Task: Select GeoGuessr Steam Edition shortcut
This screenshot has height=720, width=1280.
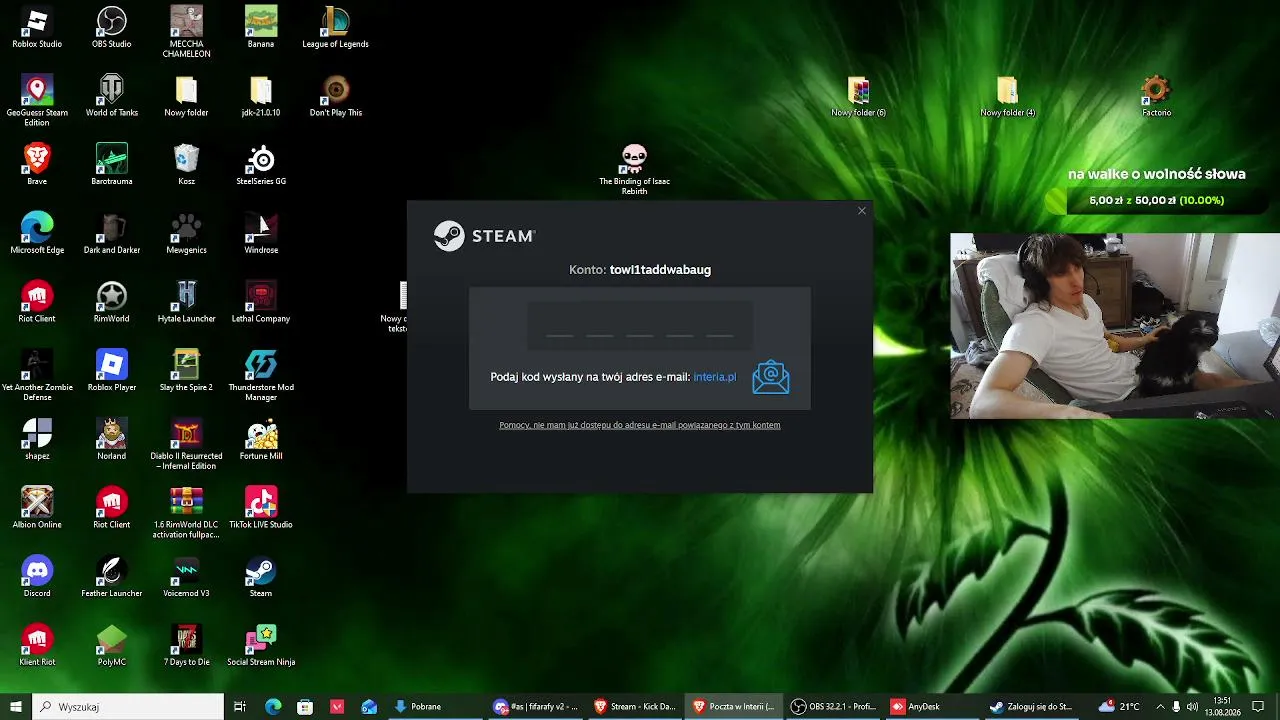Action: pyautogui.click(x=37, y=101)
